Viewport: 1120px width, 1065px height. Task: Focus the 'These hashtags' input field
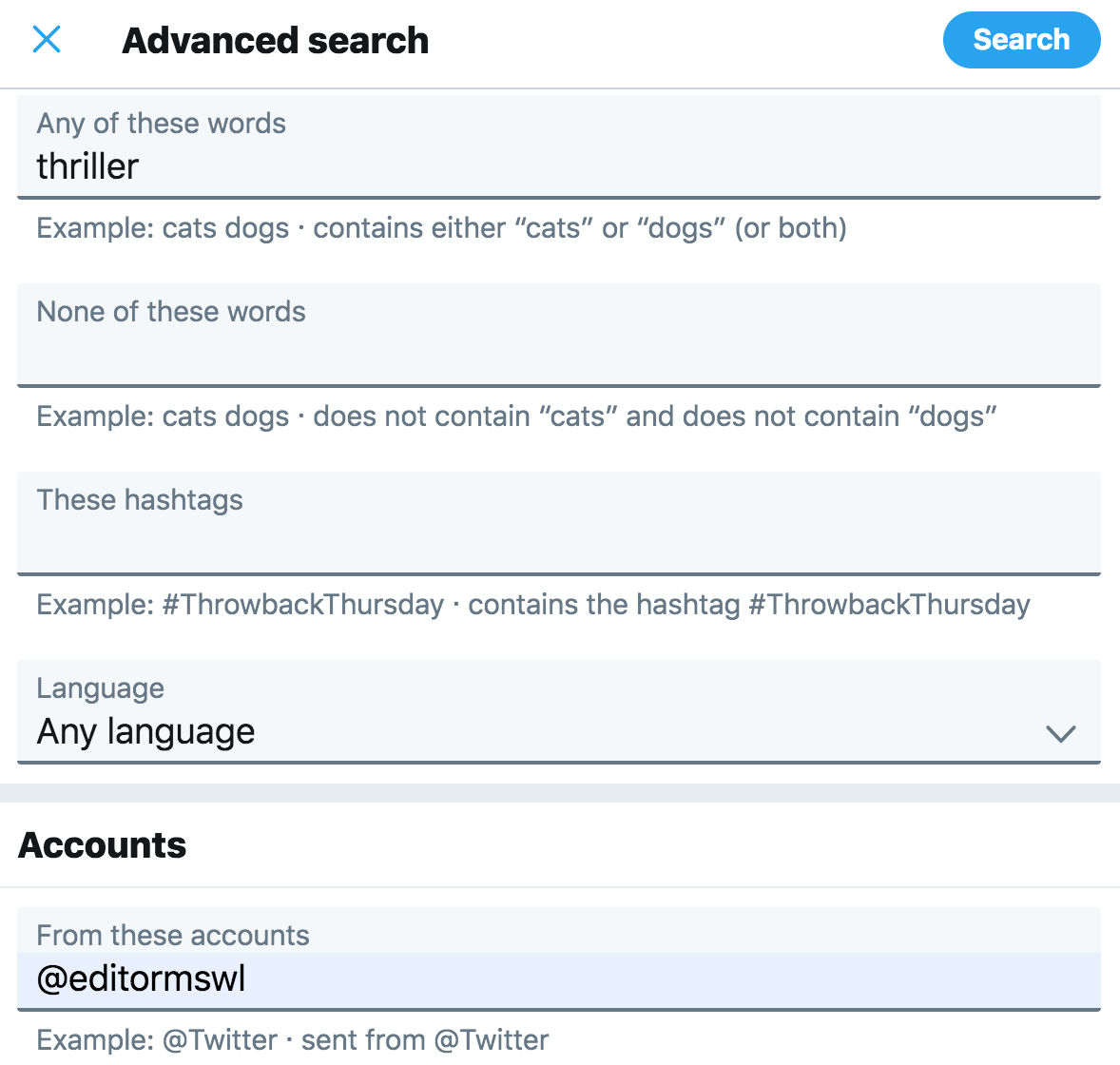[558, 524]
